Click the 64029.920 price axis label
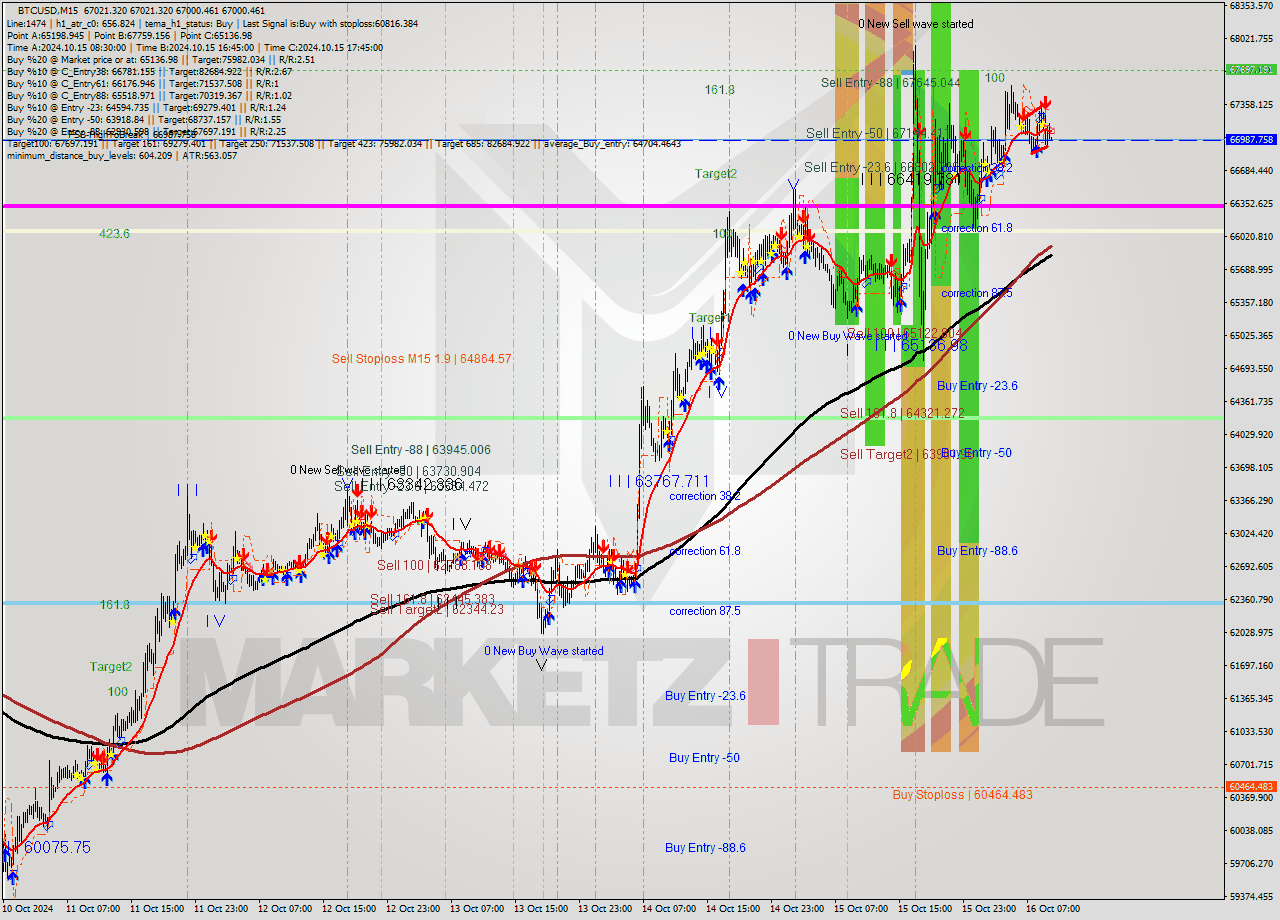The image size is (1280, 920). tap(1251, 435)
